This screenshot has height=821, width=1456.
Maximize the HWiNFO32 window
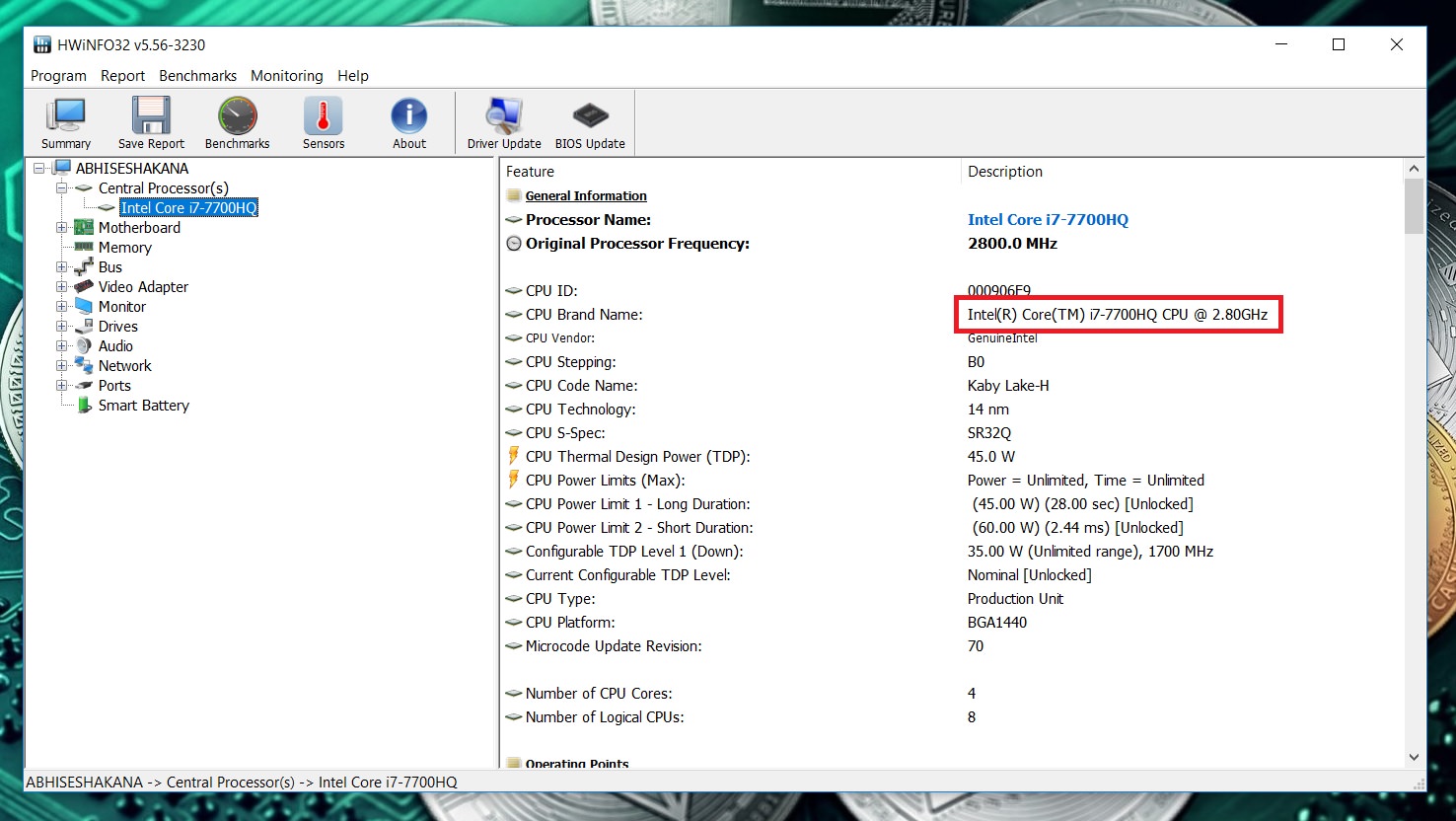coord(1339,44)
